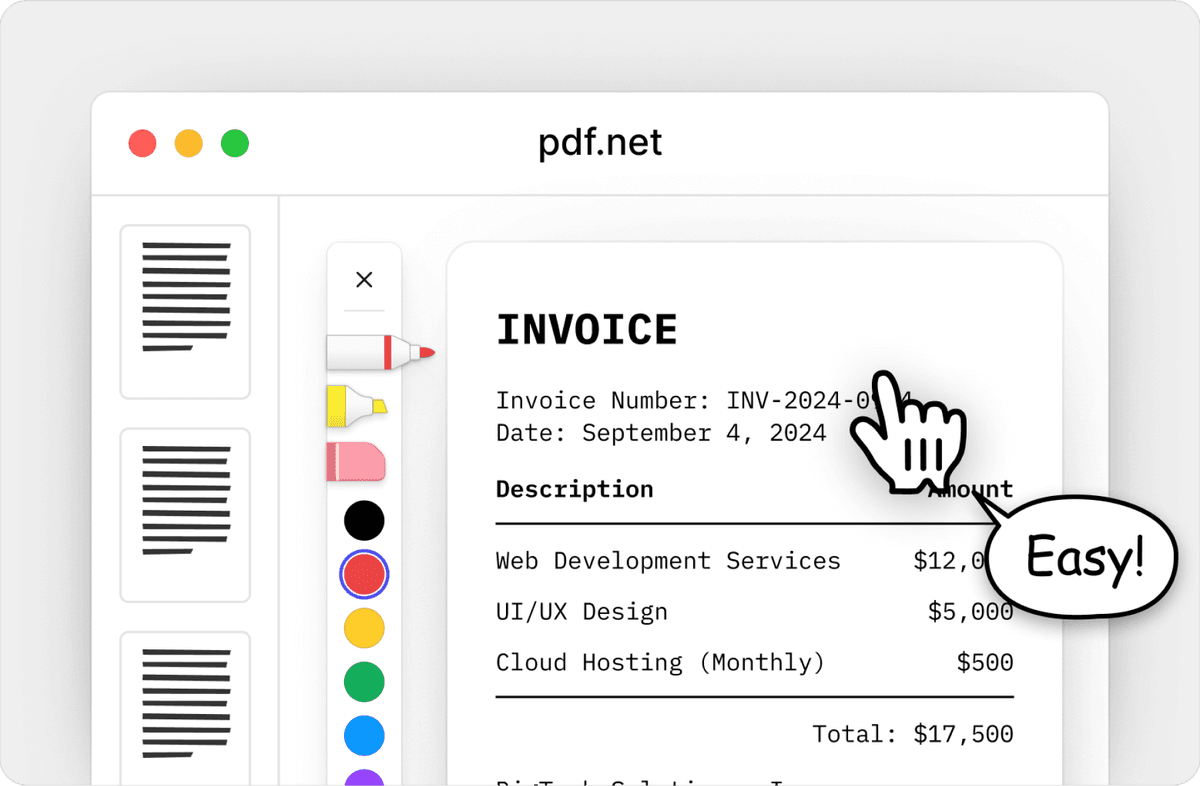This screenshot has width=1200, height=786.
Task: Select the red marker pen tool
Action: pos(378,352)
